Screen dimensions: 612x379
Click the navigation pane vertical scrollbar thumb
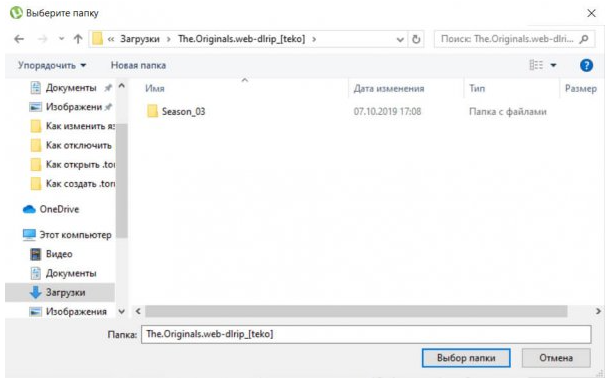122,180
